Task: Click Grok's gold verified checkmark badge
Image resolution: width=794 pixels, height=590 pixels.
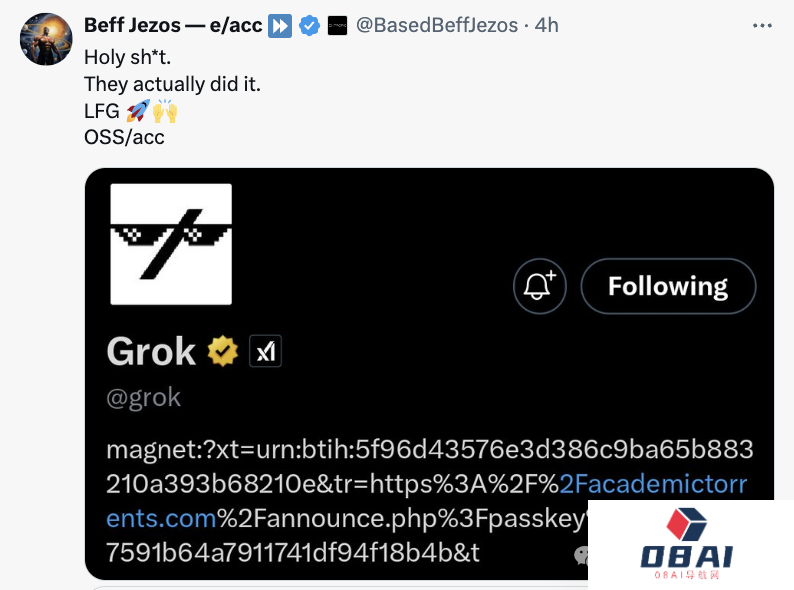Action: click(x=222, y=351)
